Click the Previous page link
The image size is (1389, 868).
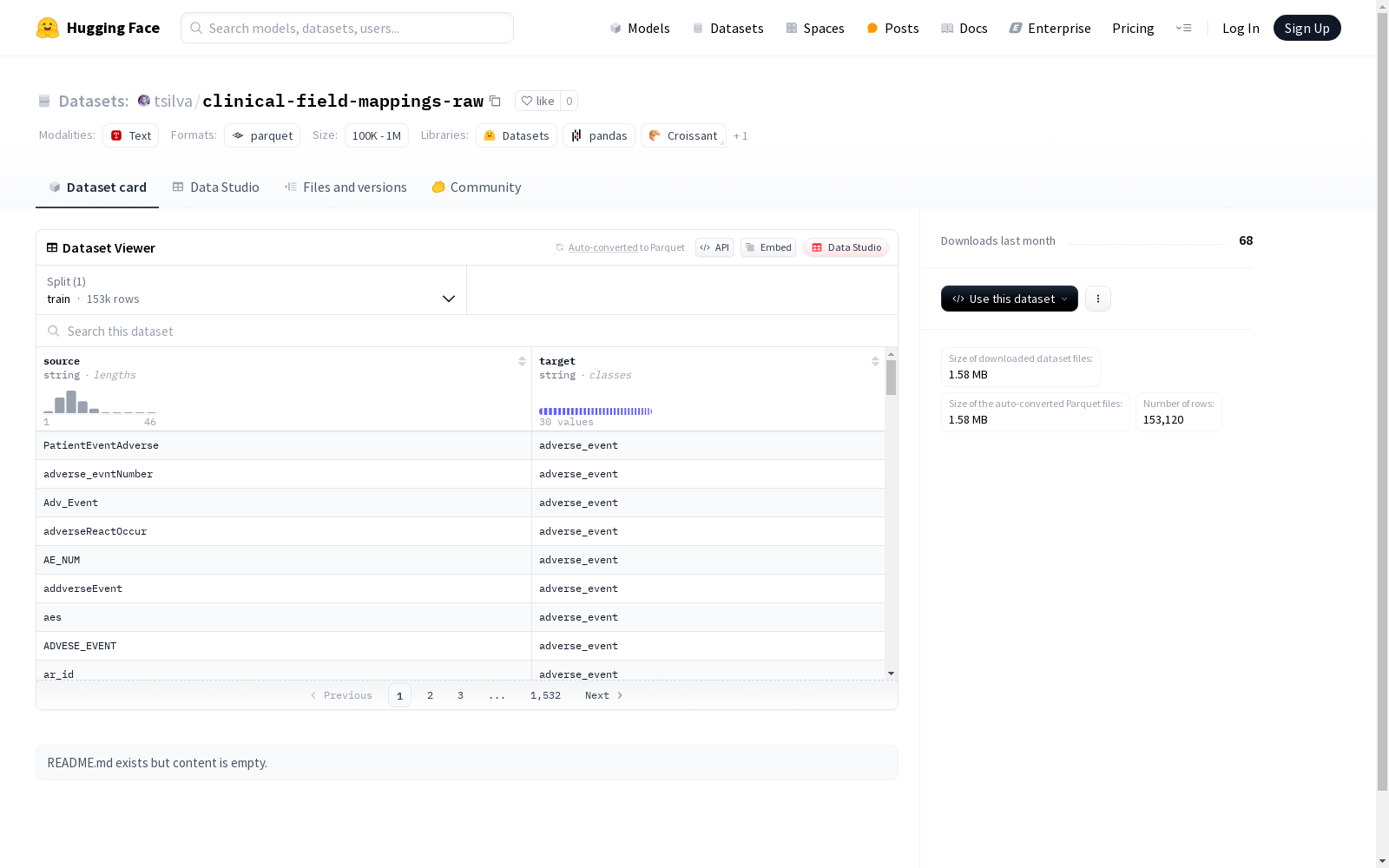(x=341, y=695)
